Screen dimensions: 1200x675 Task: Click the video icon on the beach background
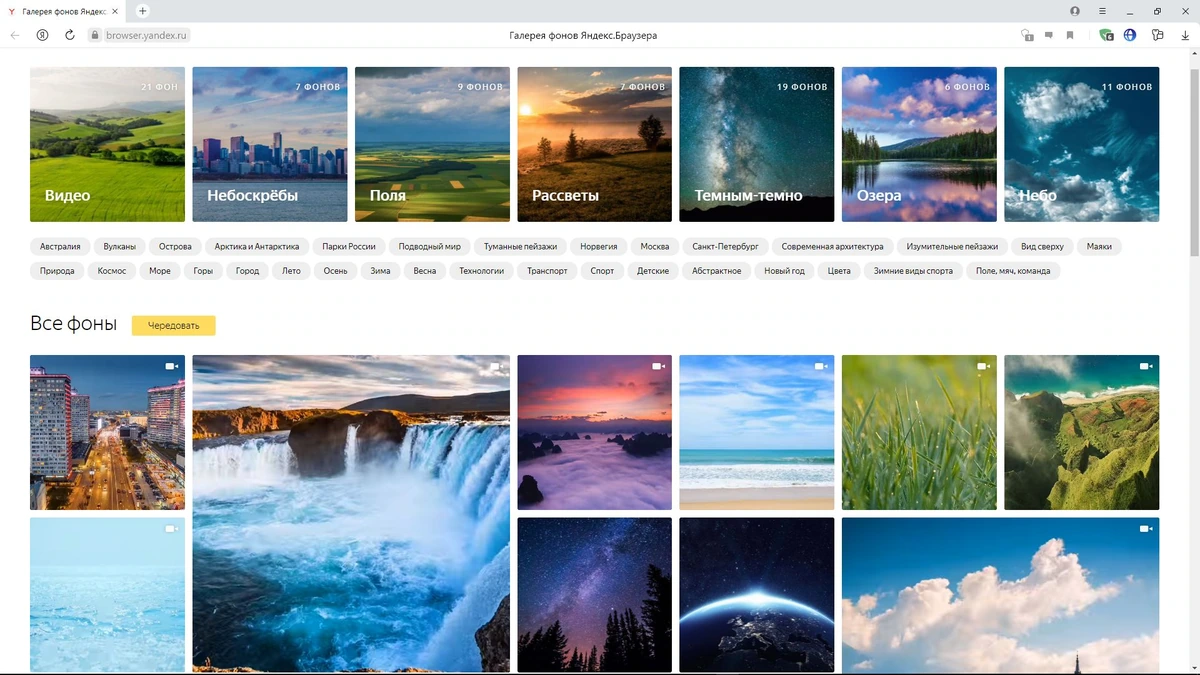pos(820,366)
